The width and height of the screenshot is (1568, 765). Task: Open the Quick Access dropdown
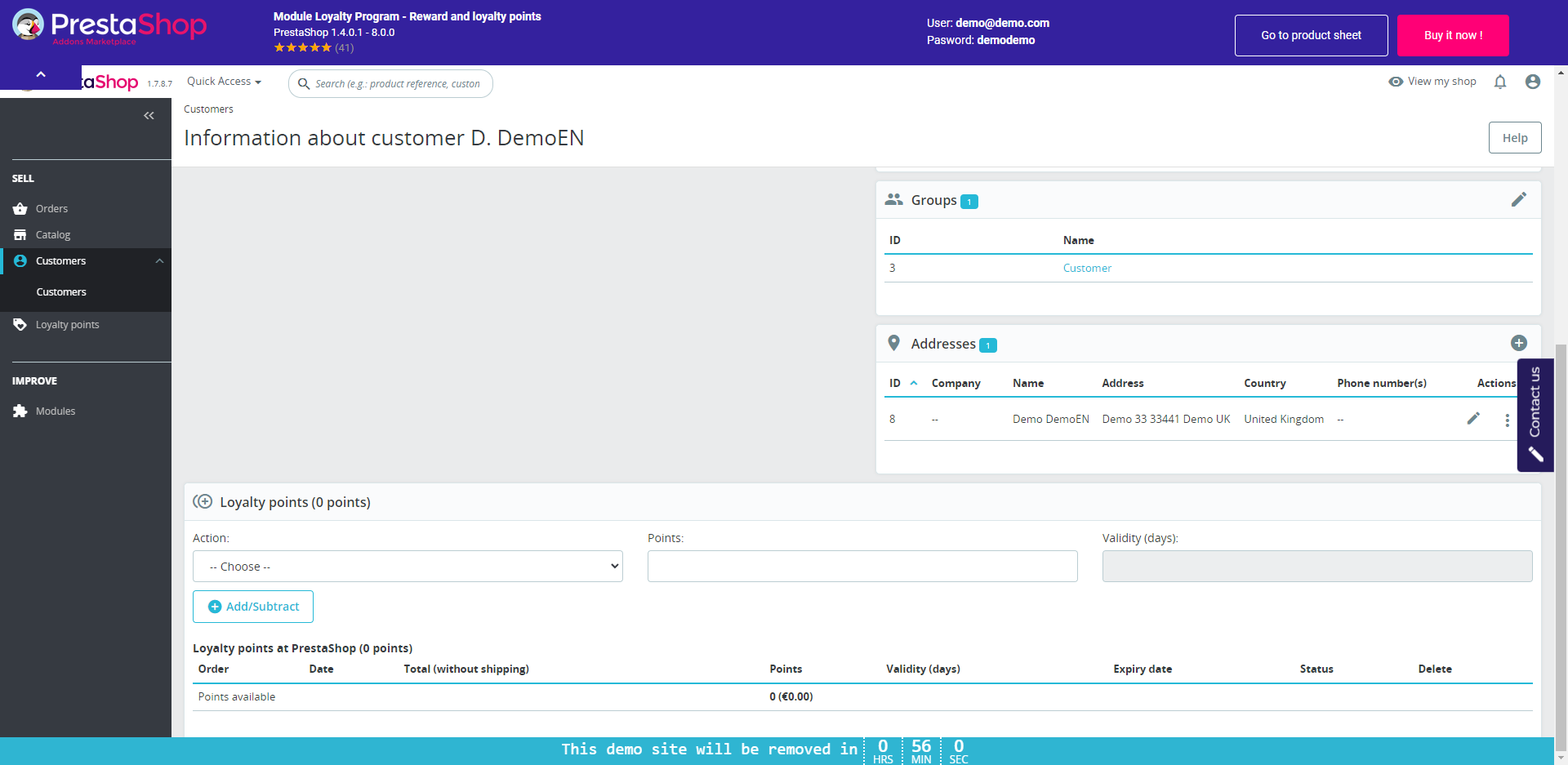(x=224, y=82)
